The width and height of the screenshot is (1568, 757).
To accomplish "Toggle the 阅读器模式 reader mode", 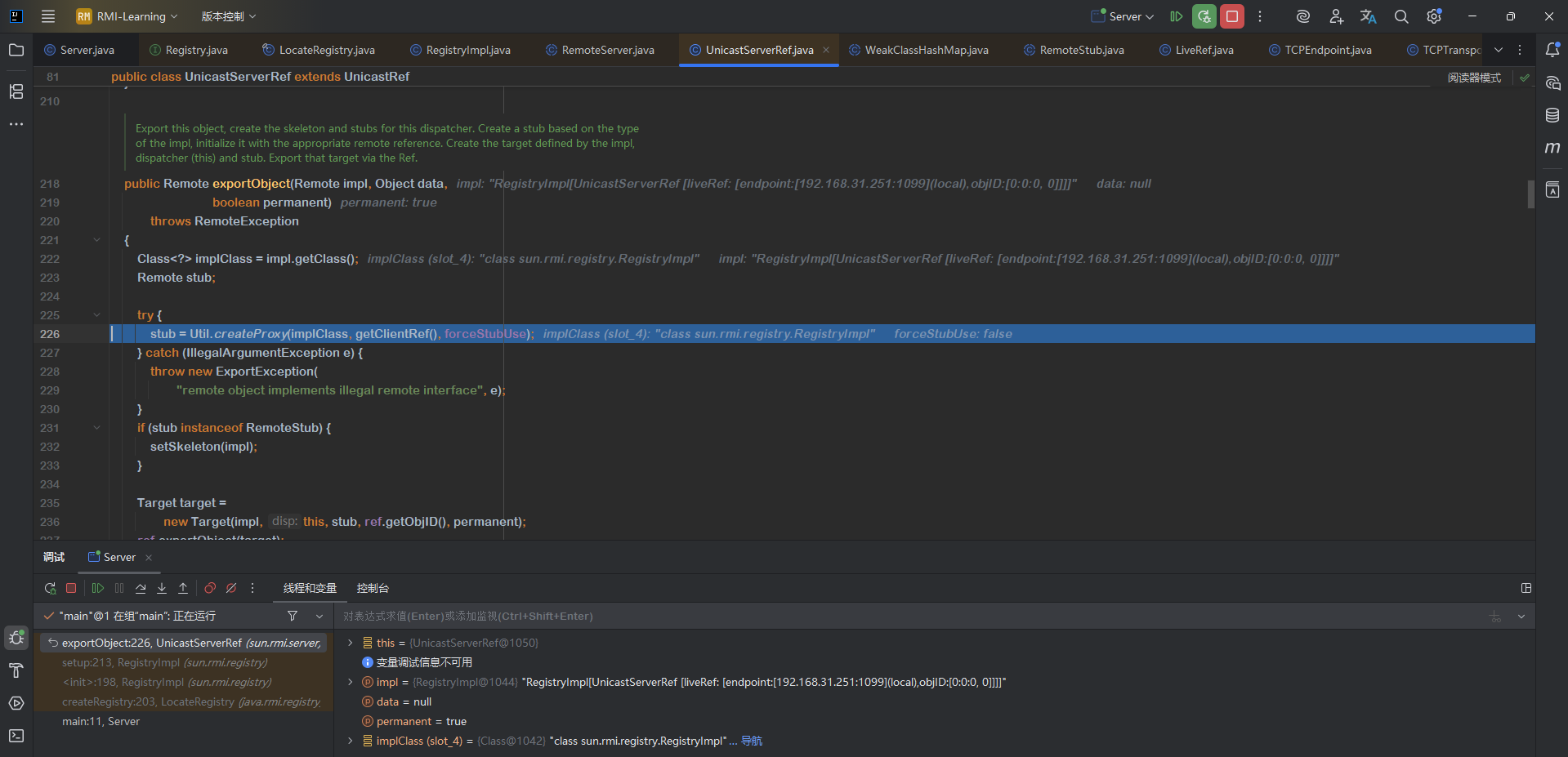I will coord(1474,78).
